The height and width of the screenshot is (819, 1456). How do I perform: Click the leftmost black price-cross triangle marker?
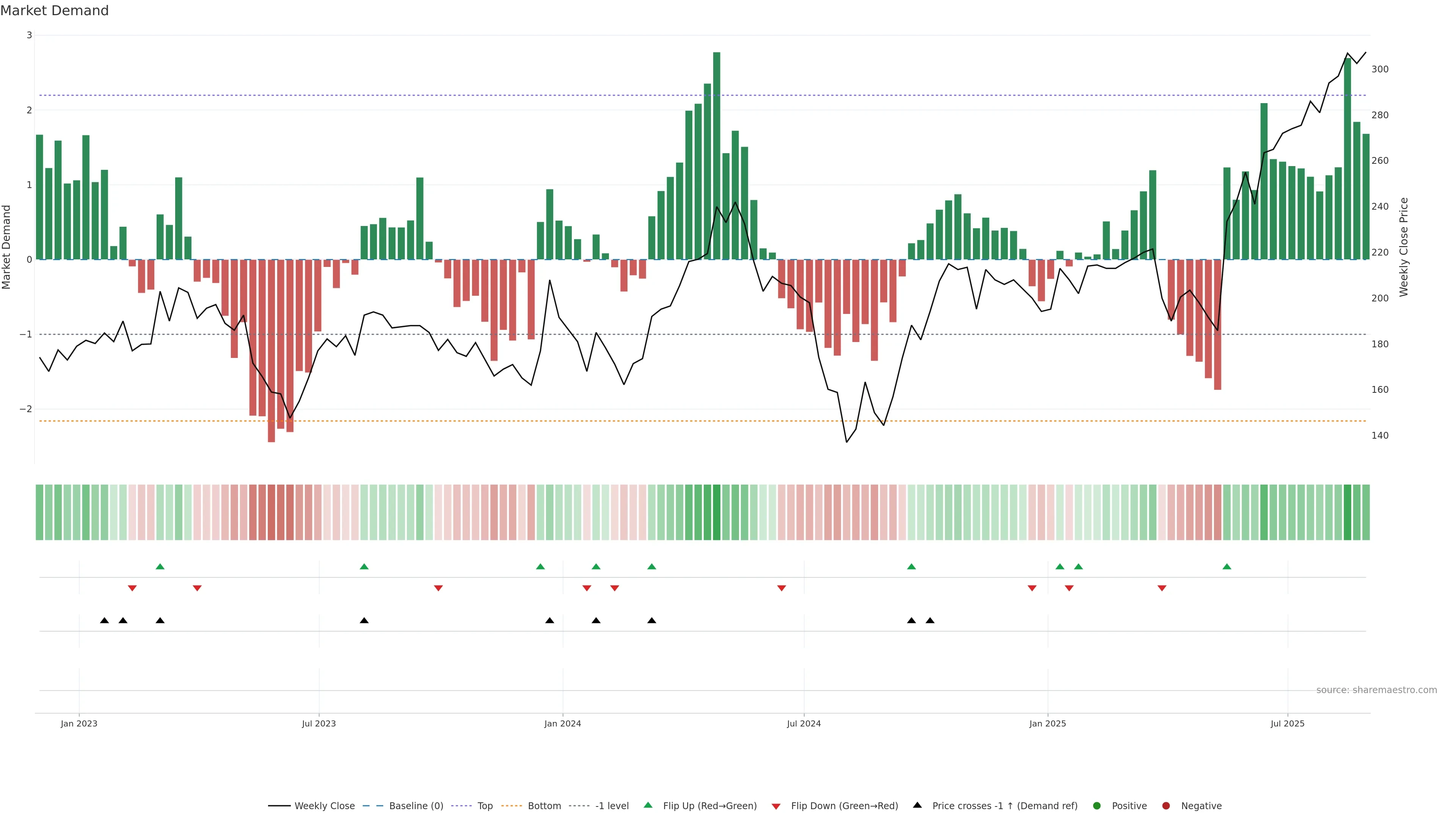[x=105, y=621]
